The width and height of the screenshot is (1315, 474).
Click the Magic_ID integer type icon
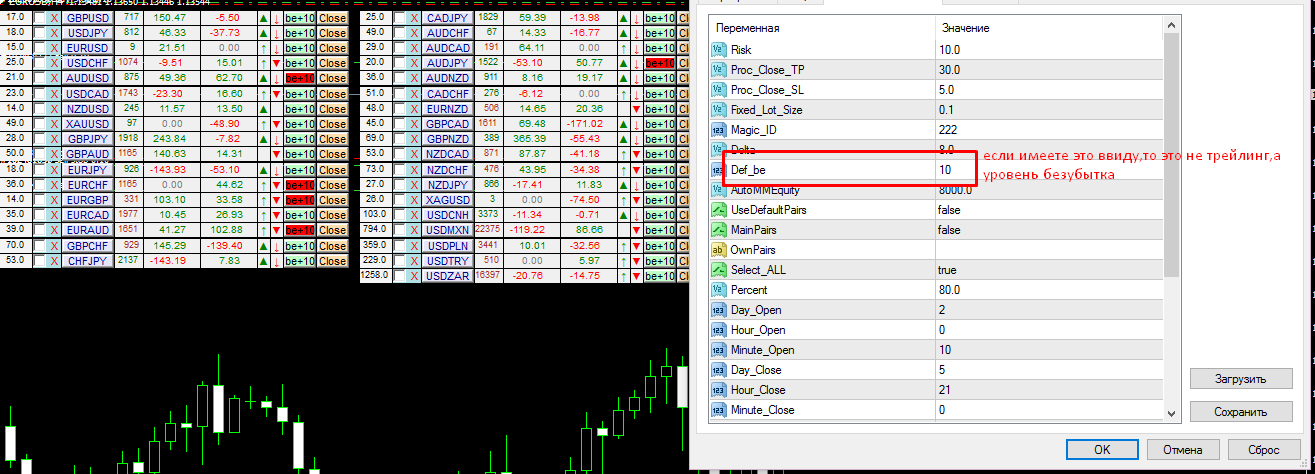[718, 129]
